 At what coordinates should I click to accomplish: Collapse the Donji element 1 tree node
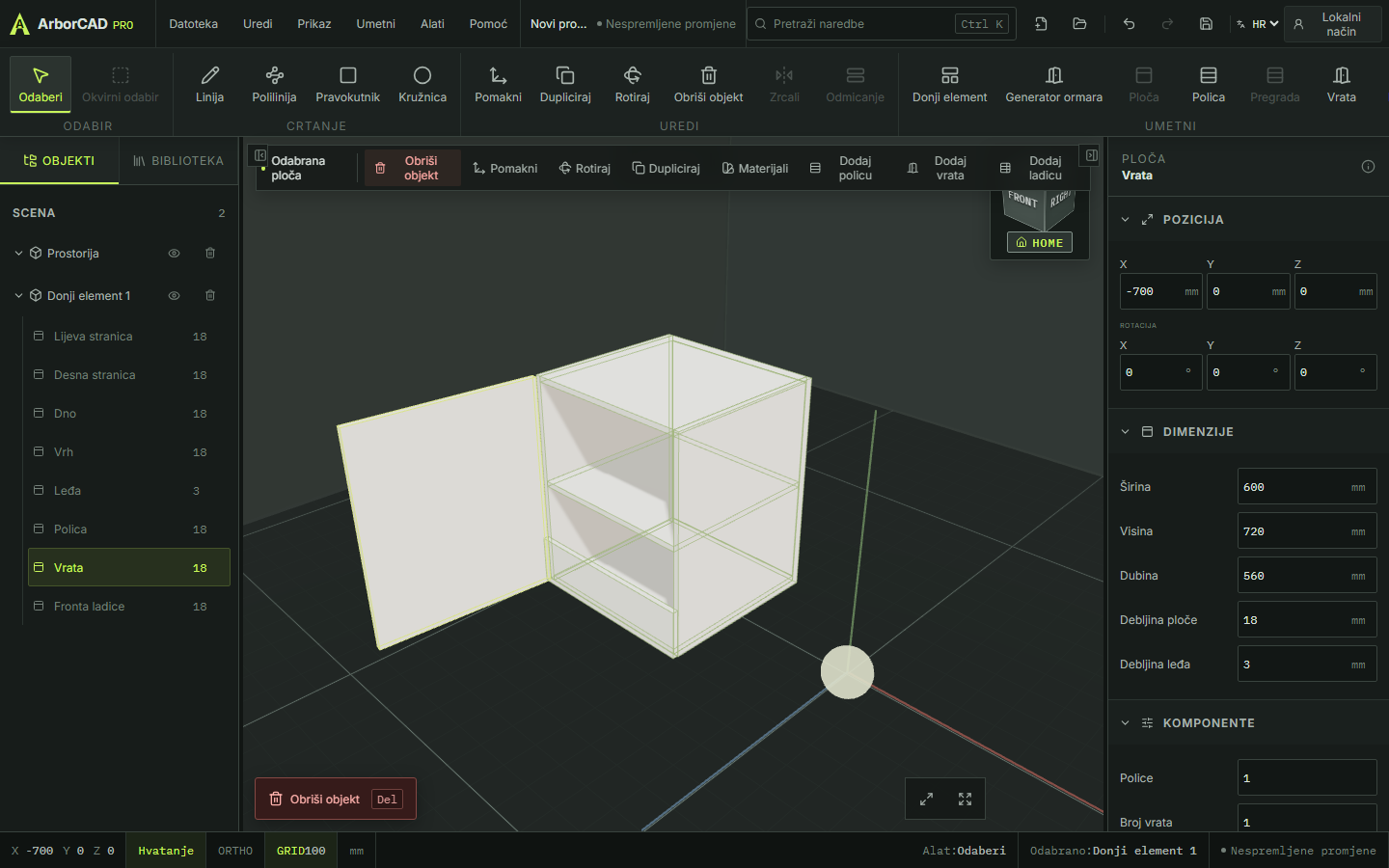click(x=18, y=296)
